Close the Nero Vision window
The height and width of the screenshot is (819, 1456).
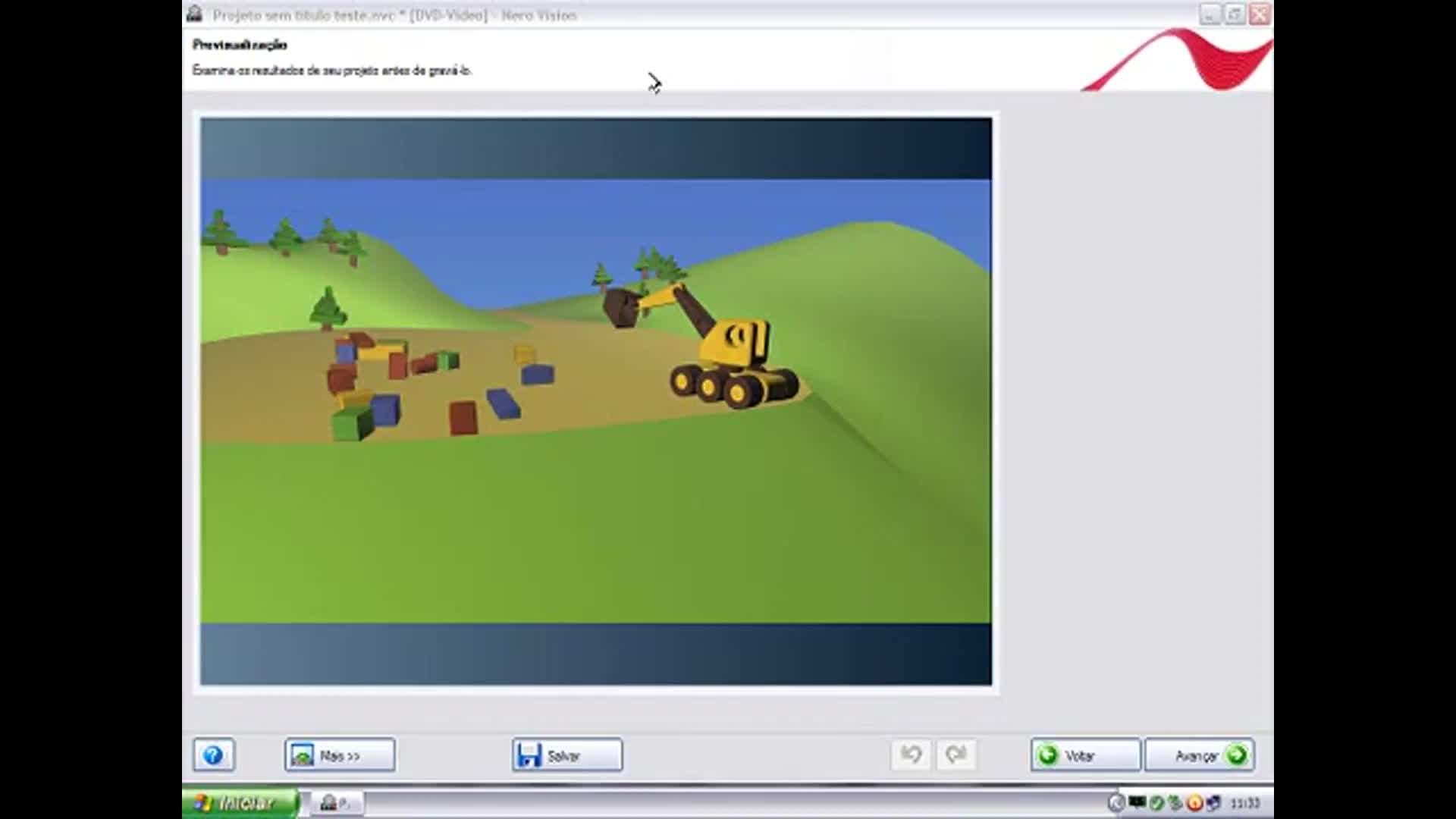(1260, 14)
